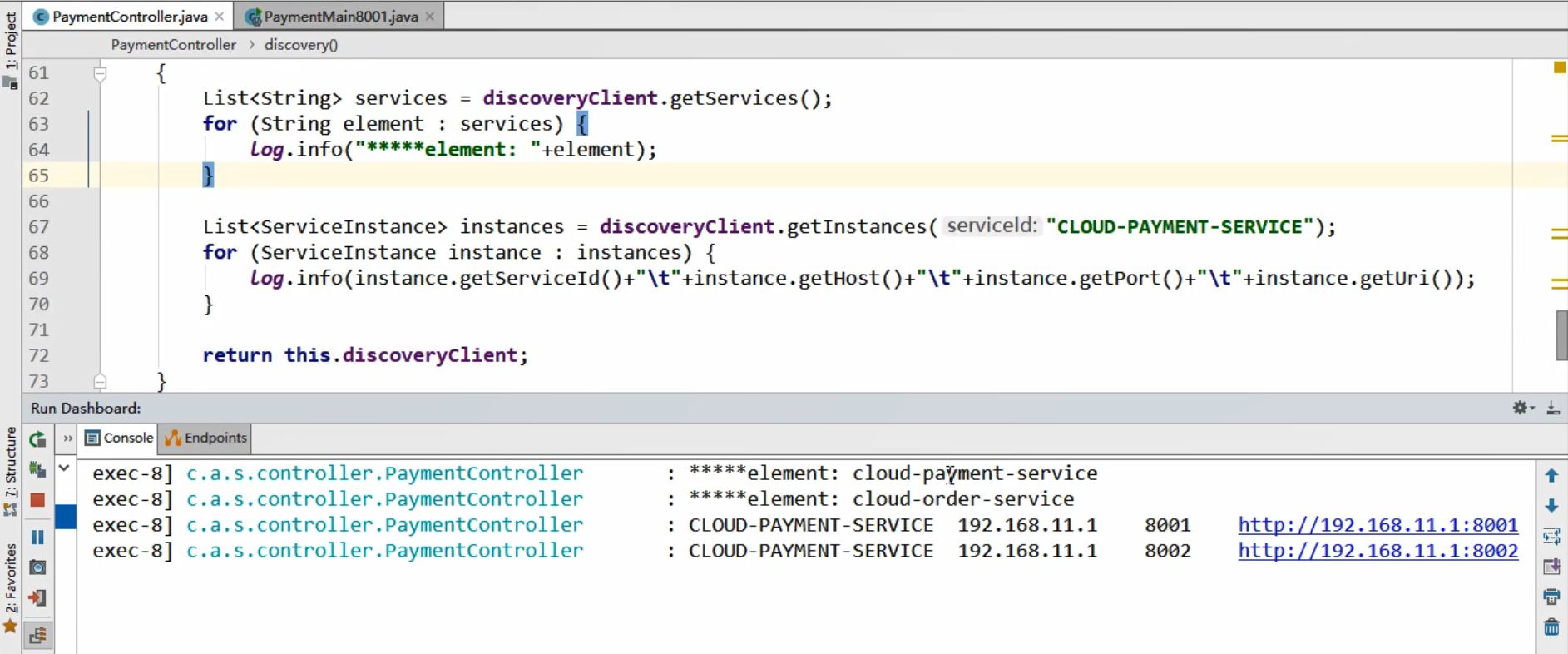
Task: Switch to the PaymentMain8001.java tab
Action: click(x=340, y=17)
